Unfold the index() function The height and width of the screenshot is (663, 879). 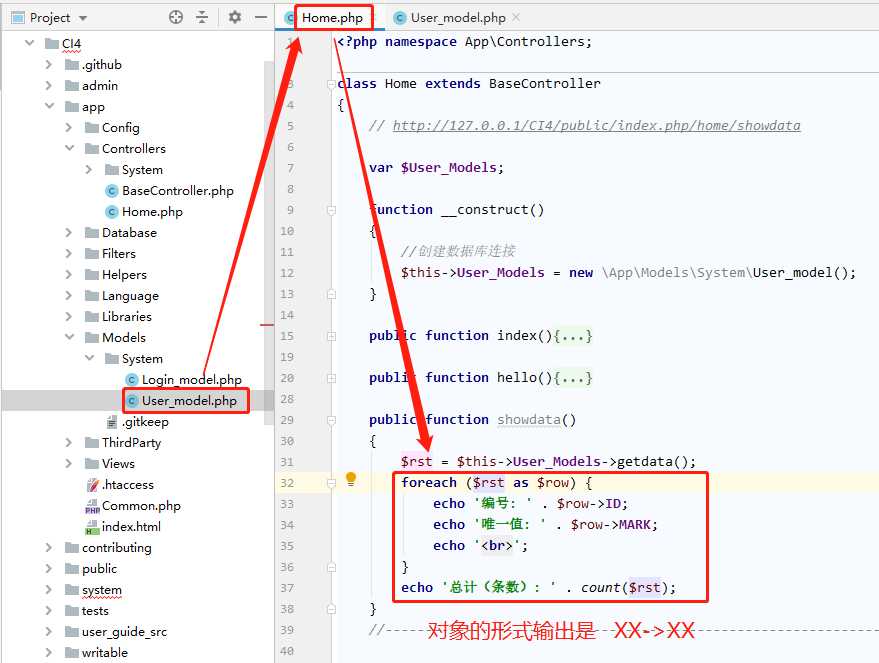click(x=331, y=336)
